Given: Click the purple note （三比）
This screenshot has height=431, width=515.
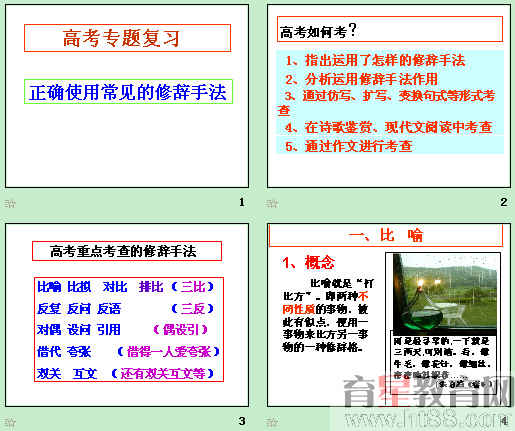Looking at the screenshot, I should (193, 287).
